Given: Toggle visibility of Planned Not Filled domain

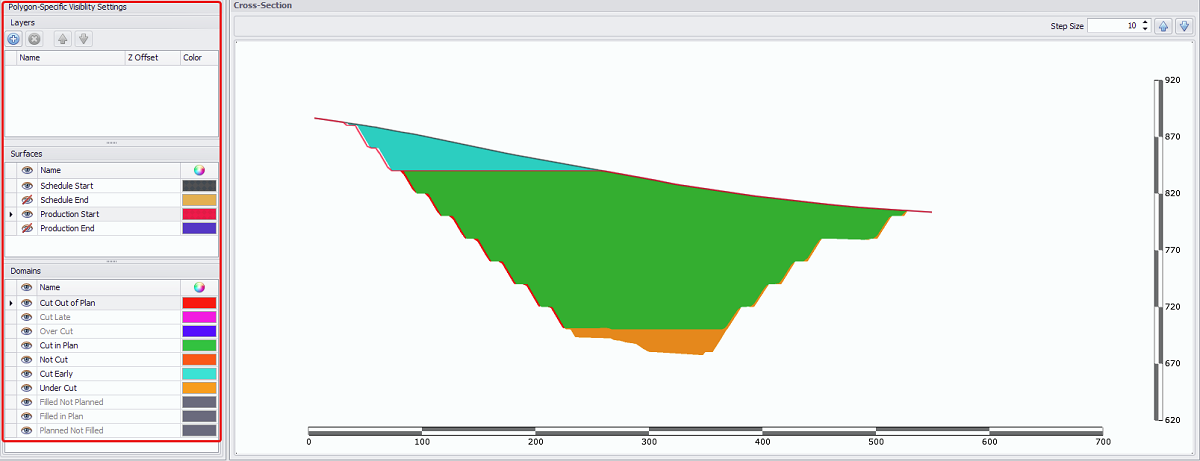Looking at the screenshot, I should coord(27,430).
